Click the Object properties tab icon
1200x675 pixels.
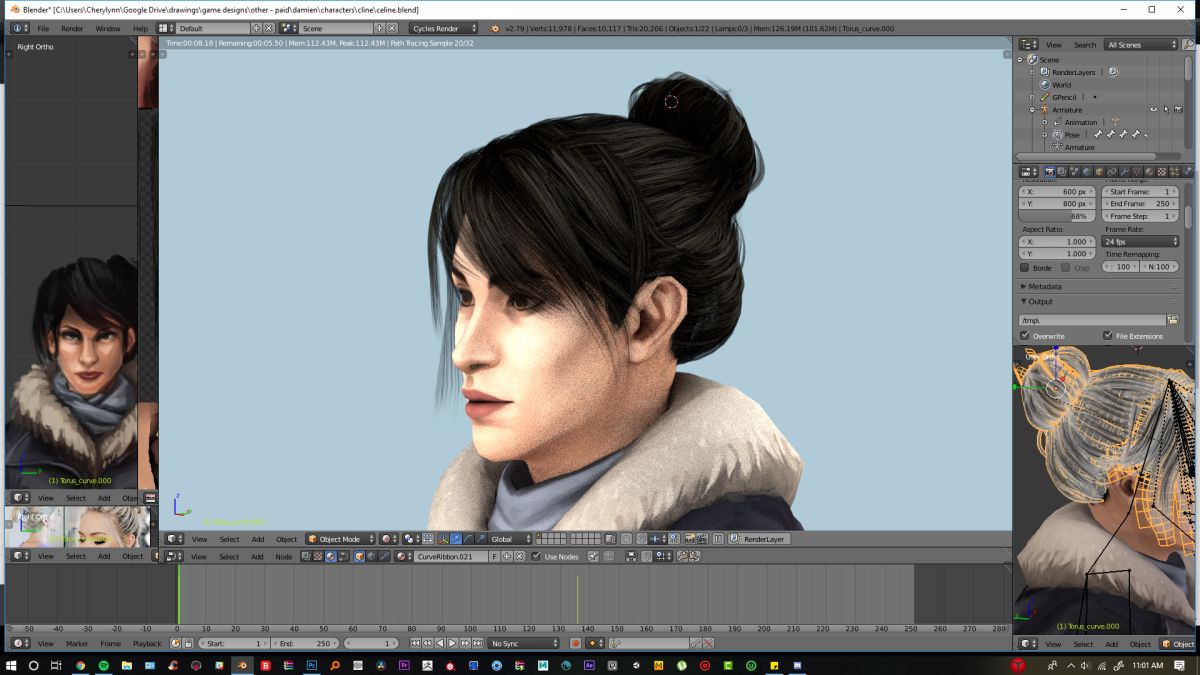(x=1099, y=172)
